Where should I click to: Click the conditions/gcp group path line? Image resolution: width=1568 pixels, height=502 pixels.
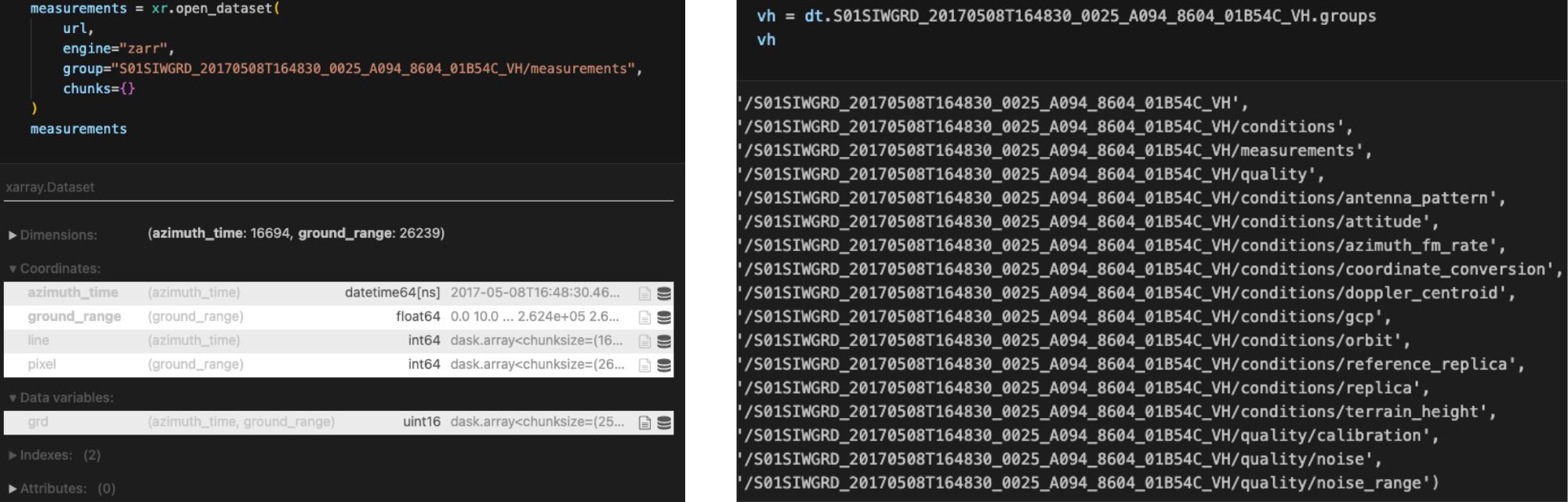pos(1064,317)
